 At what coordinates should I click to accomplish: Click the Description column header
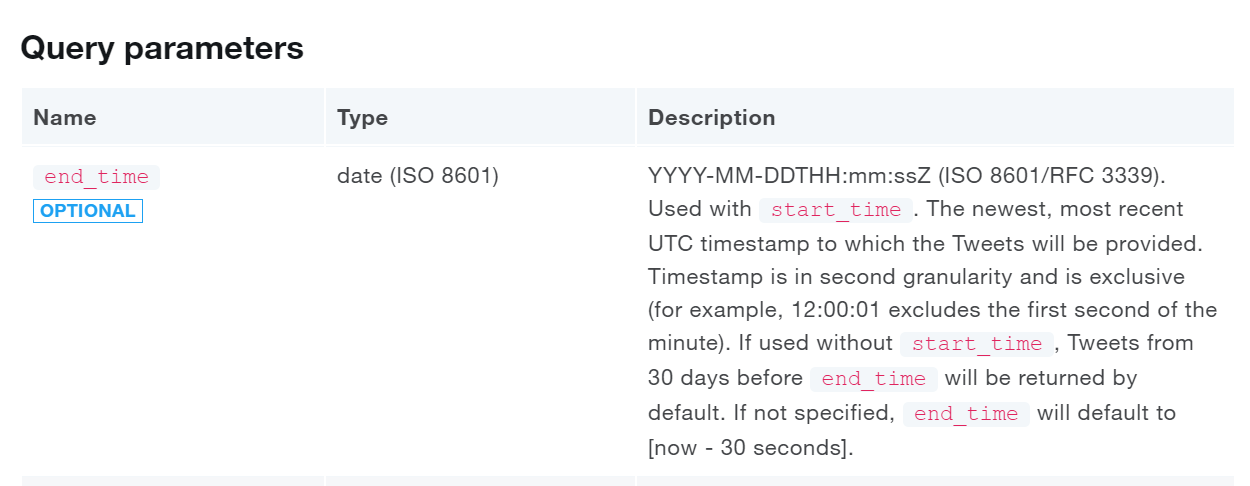711,117
